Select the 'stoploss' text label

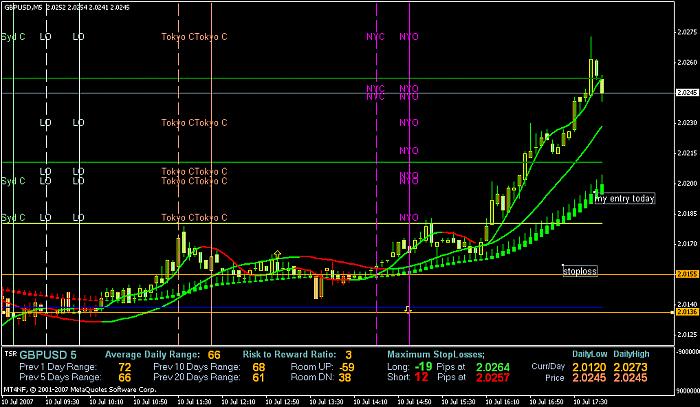579,271
